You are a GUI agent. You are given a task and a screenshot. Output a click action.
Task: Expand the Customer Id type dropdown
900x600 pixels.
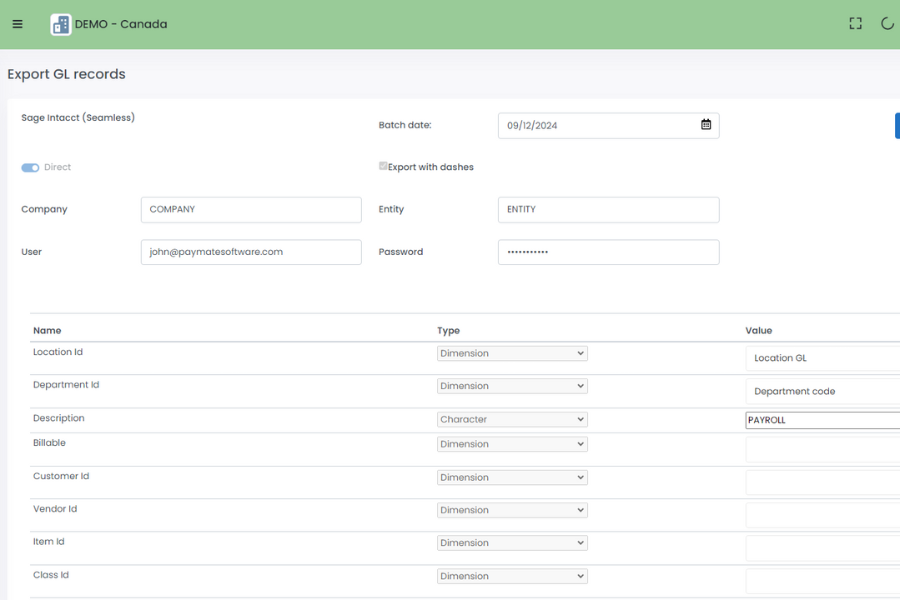512,478
